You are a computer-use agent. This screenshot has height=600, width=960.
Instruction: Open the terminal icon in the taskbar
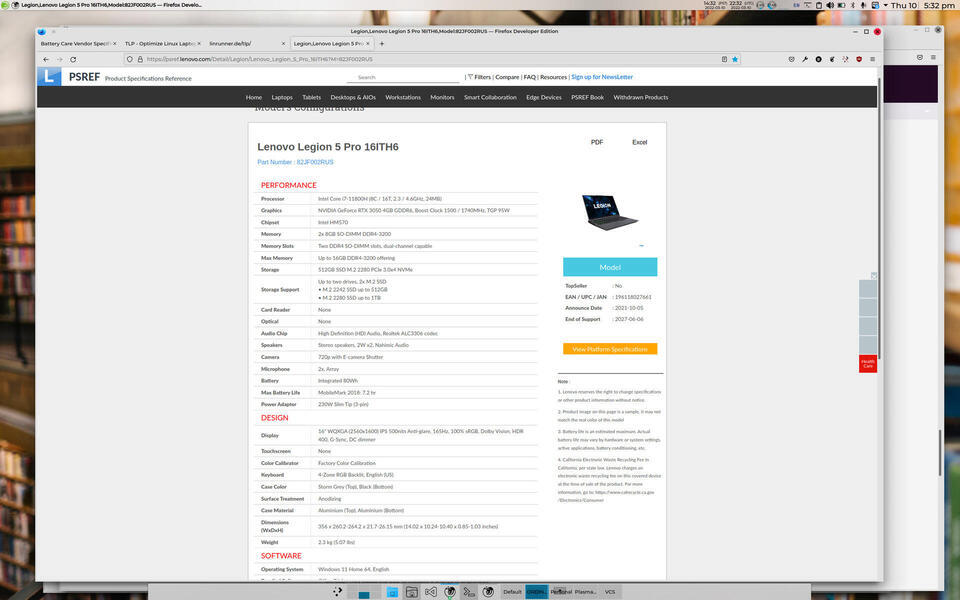coord(469,591)
